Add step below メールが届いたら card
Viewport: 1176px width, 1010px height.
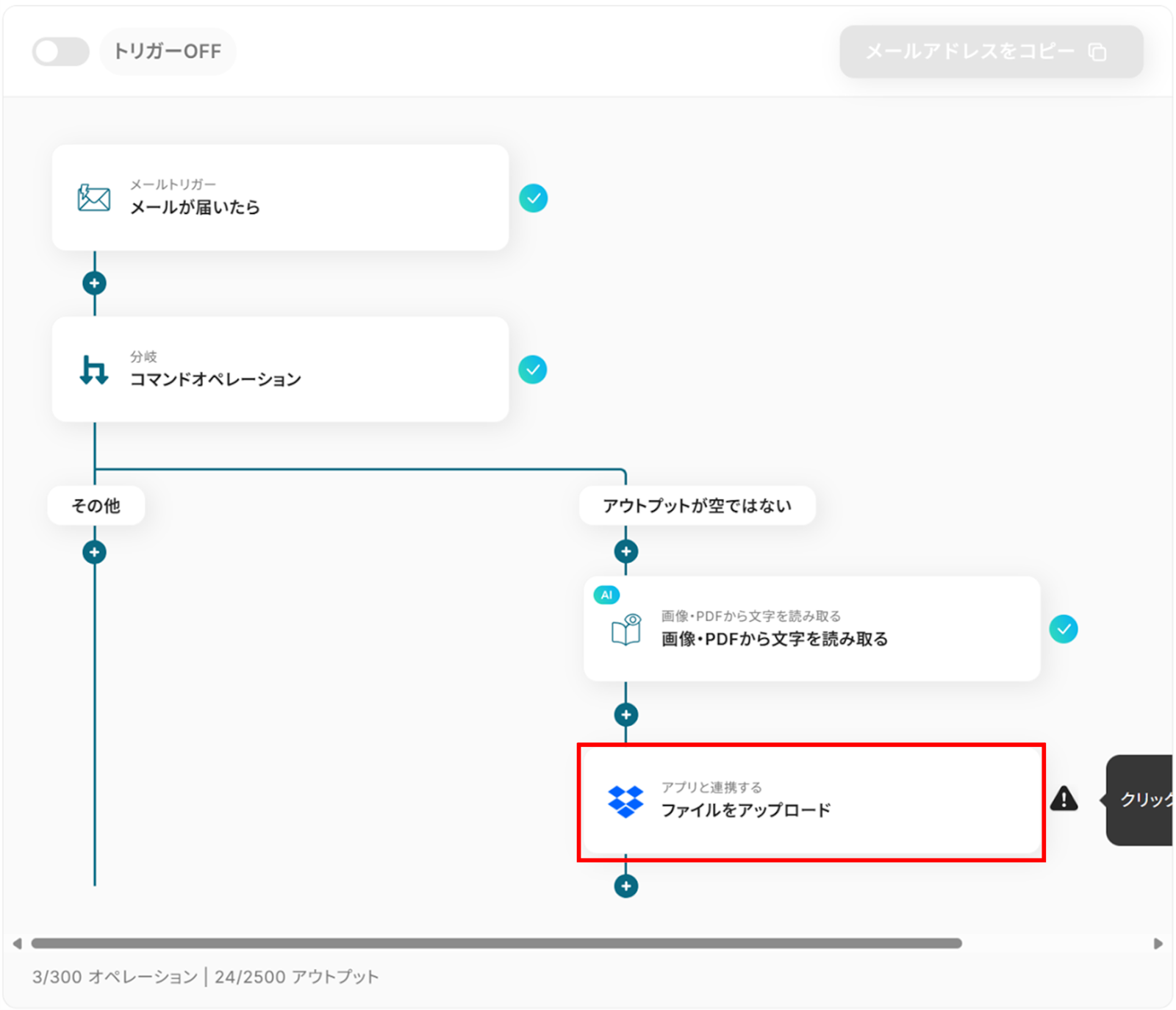click(94, 283)
